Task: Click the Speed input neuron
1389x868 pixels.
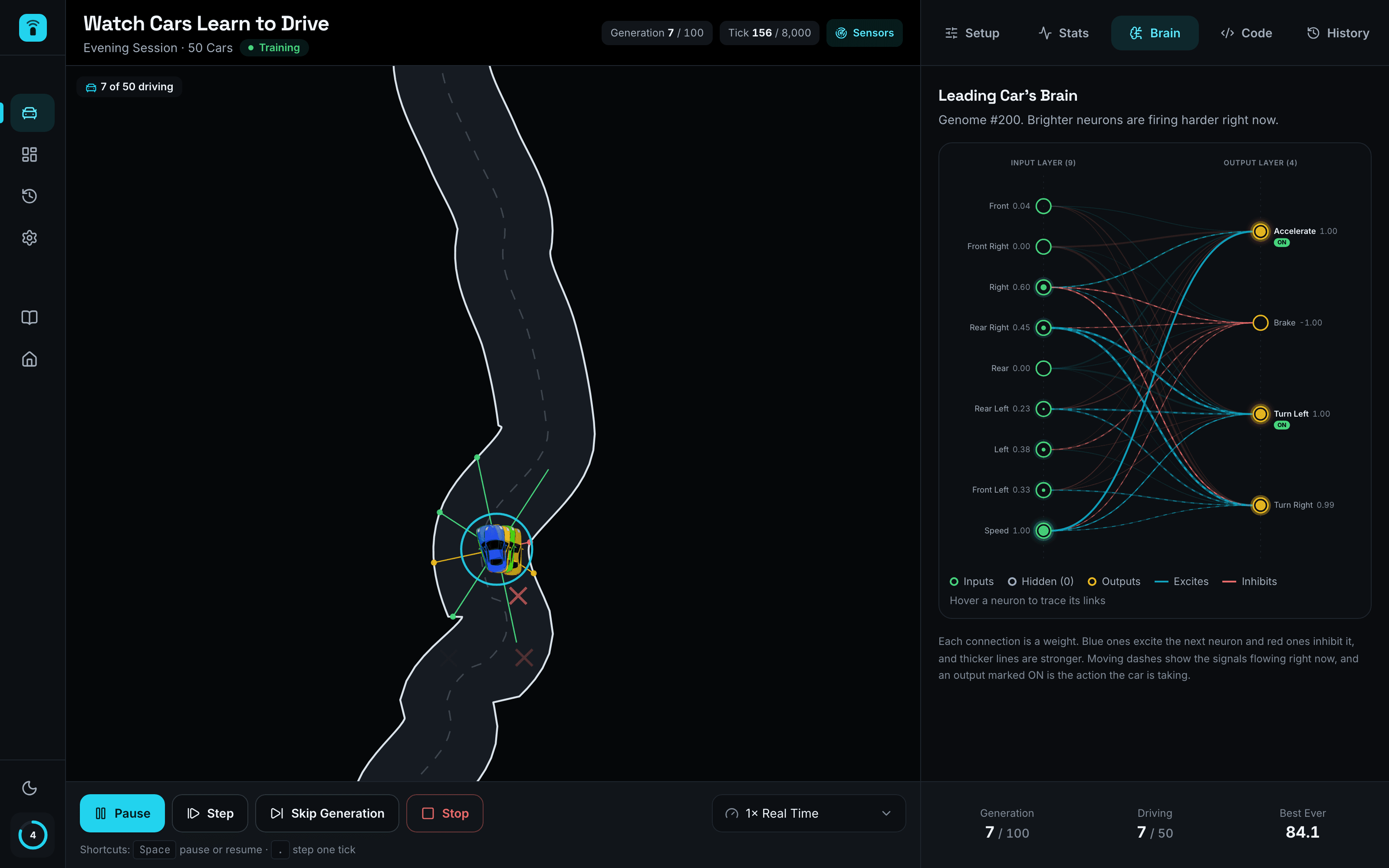Action: pyautogui.click(x=1043, y=530)
